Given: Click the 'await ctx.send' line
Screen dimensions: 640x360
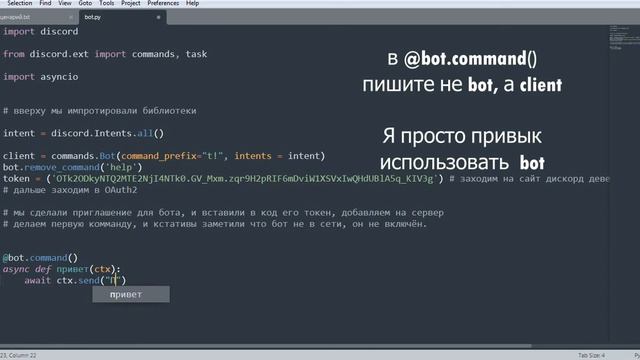Looking at the screenshot, I should (x=76, y=280).
